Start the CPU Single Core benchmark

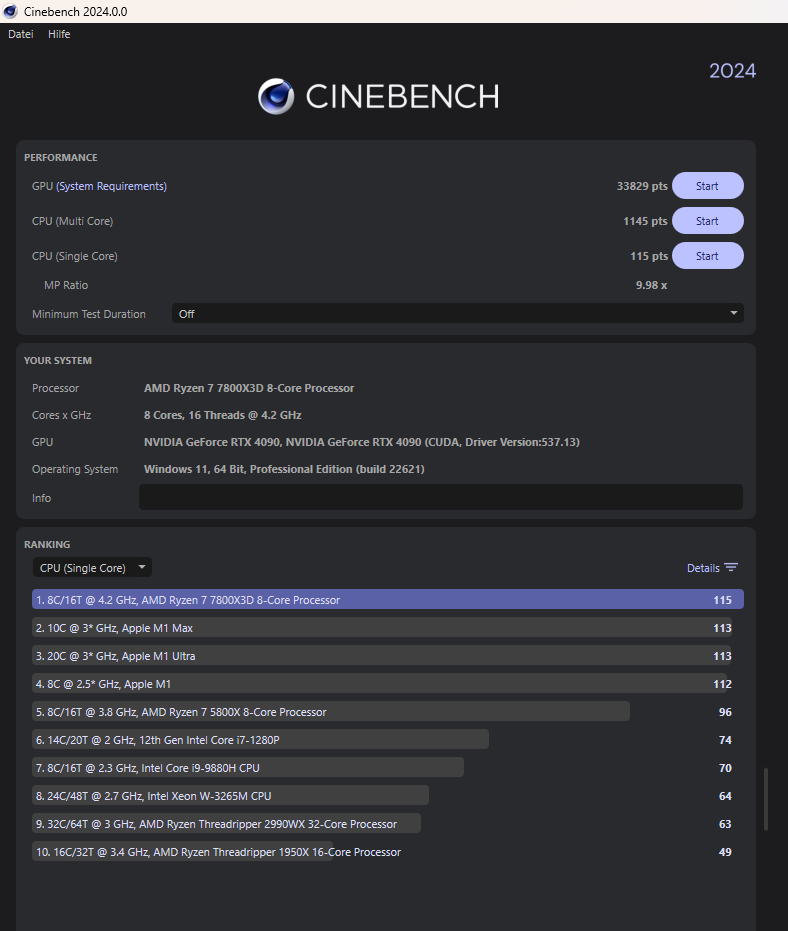(x=707, y=256)
